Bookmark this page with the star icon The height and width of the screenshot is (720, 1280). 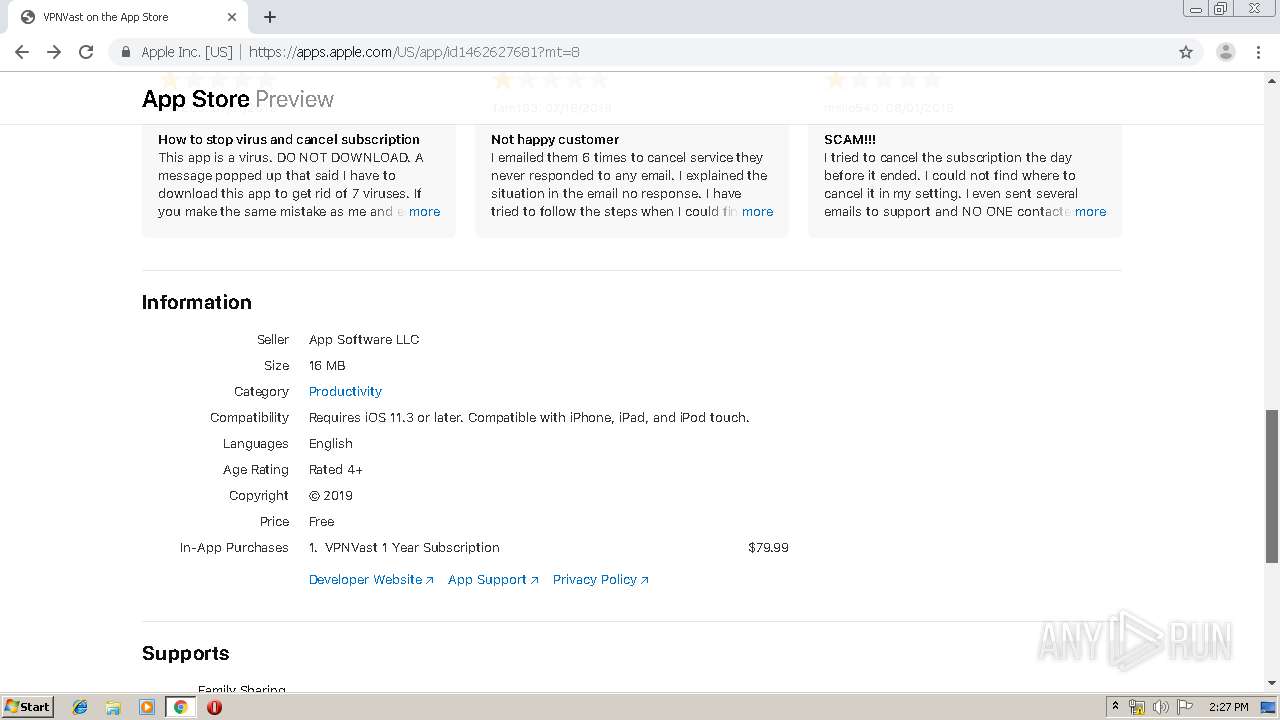tap(1186, 52)
